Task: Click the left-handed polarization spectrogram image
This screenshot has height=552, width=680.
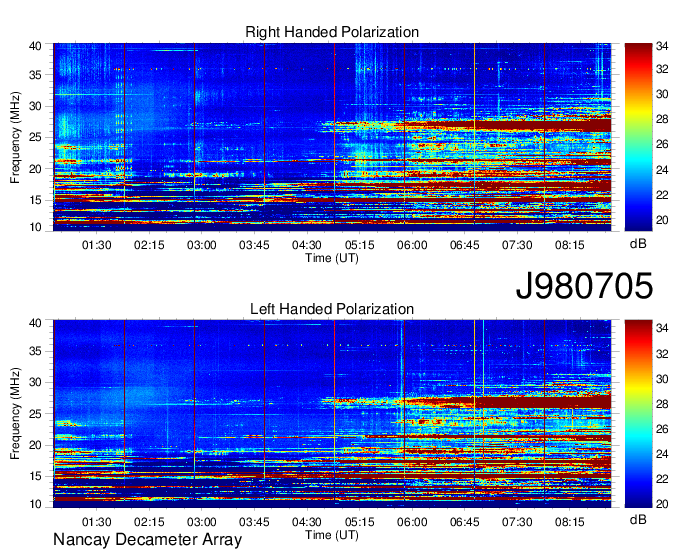Action: (x=332, y=414)
